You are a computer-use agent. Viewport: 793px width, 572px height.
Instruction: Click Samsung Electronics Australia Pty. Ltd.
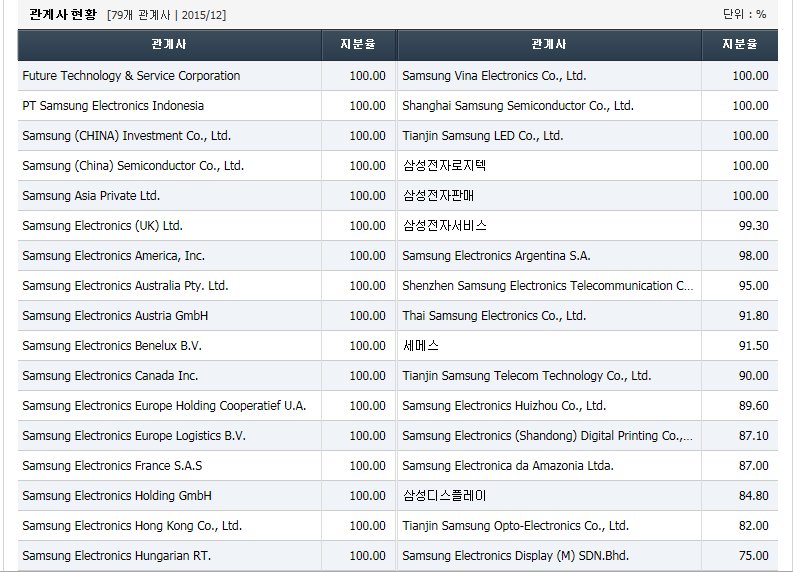point(125,286)
